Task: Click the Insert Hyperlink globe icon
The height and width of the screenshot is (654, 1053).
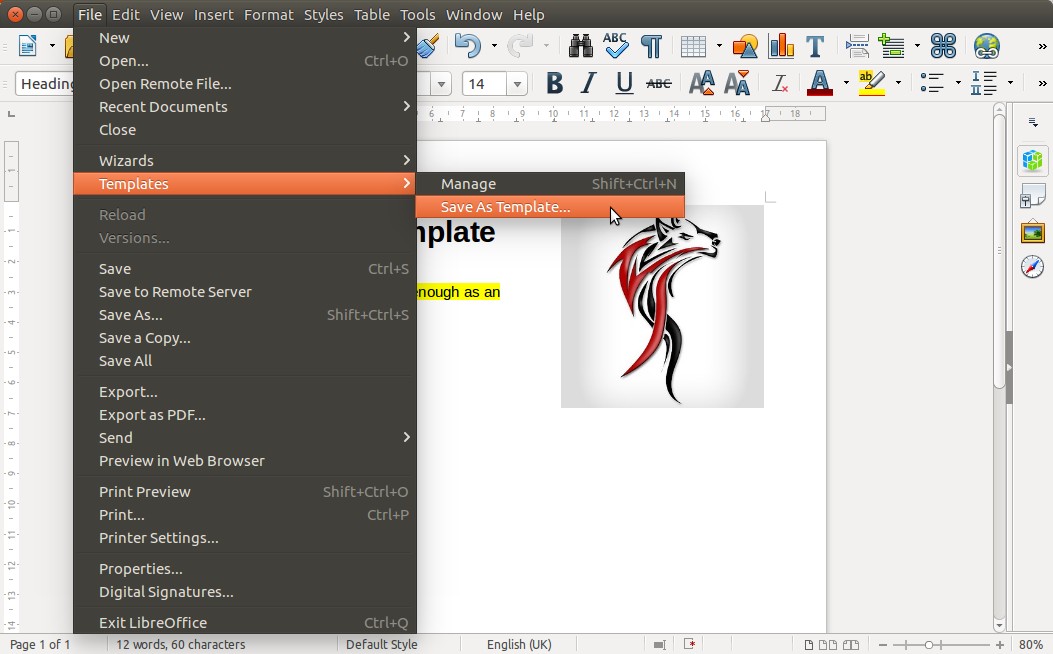Action: tap(987, 46)
